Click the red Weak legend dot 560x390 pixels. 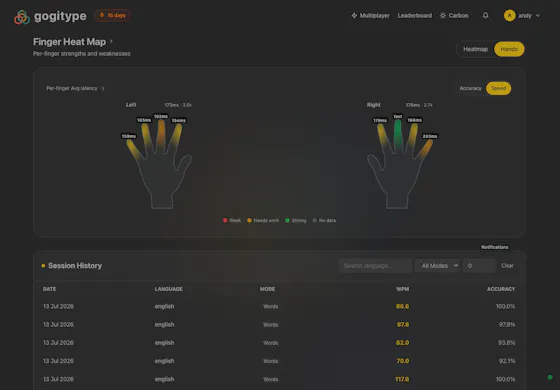click(225, 220)
